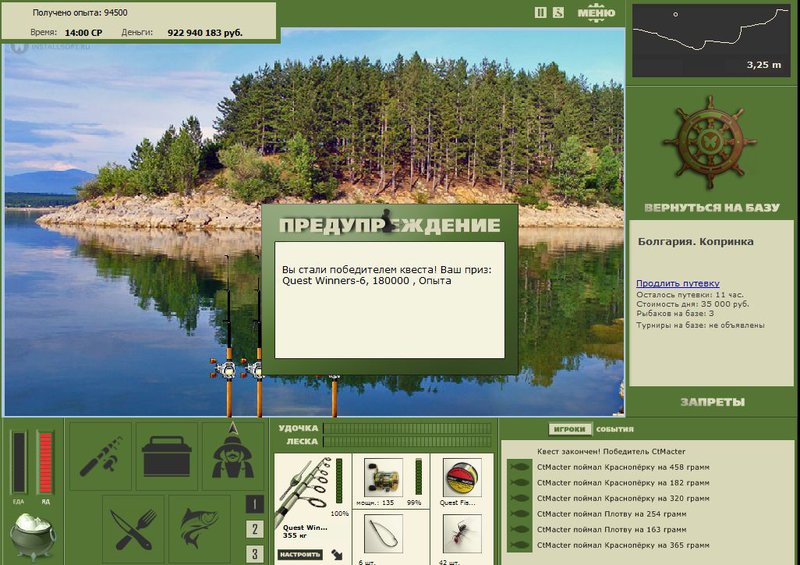This screenshot has width=800, height=565.
Task: Click 'Рыбаков на базе: 3' text
Action: pyautogui.click(x=675, y=313)
